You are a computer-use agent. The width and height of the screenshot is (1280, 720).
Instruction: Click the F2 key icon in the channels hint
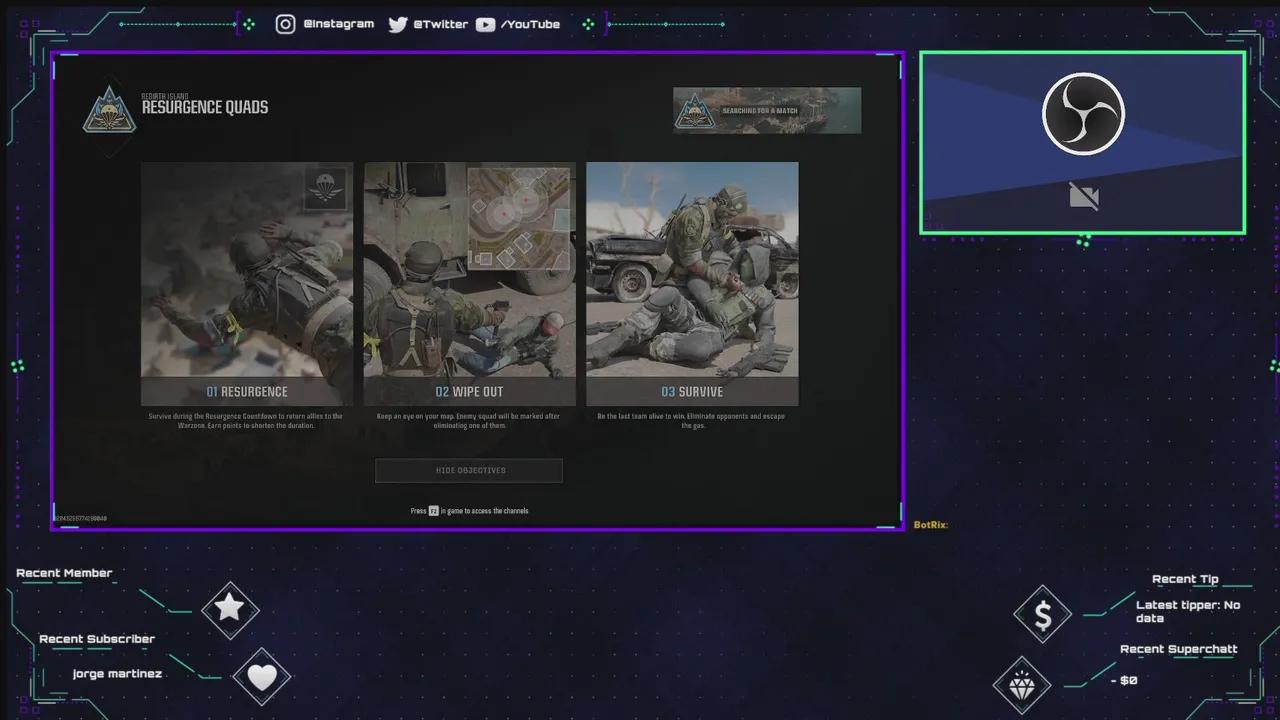point(434,511)
